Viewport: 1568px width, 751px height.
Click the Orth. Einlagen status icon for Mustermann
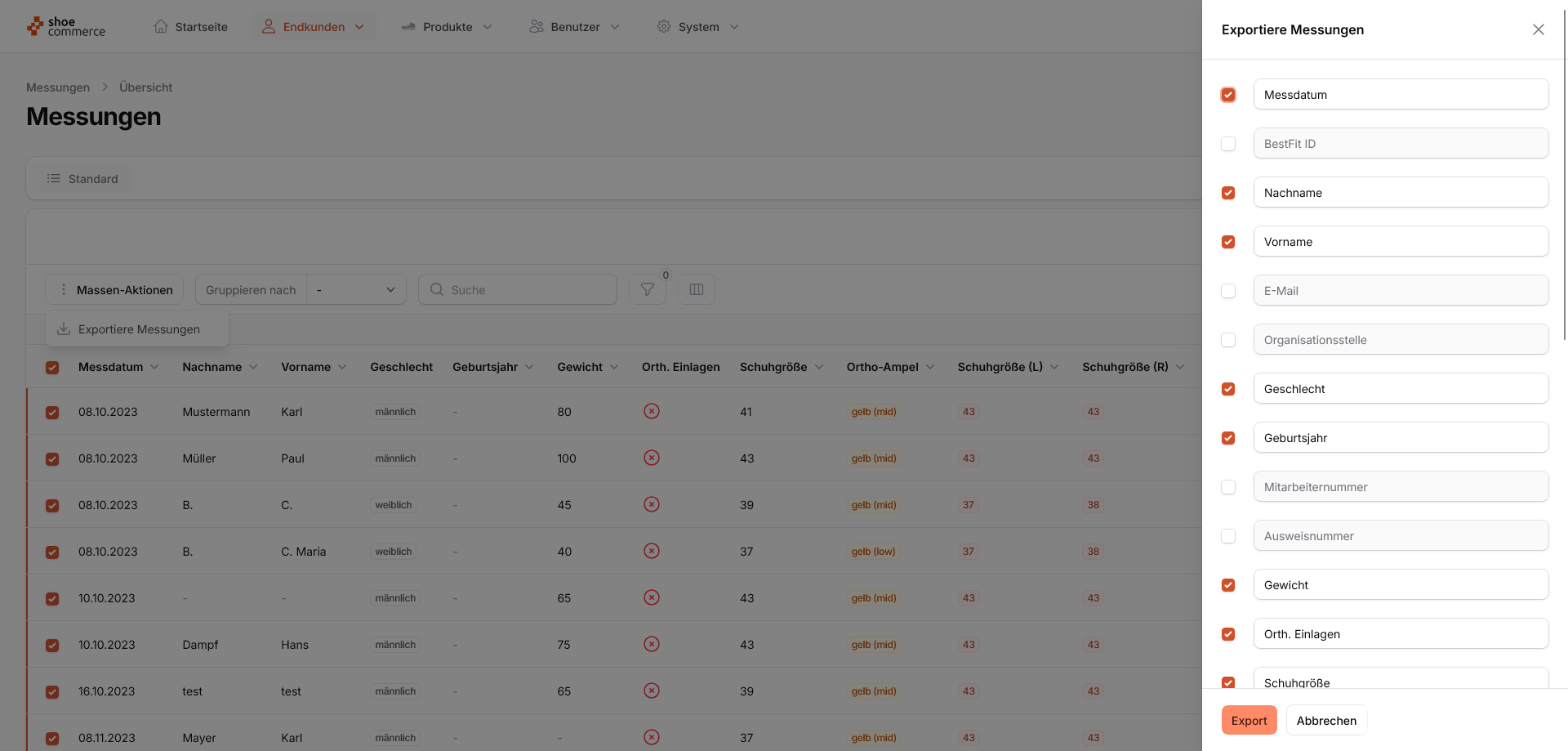pos(651,411)
